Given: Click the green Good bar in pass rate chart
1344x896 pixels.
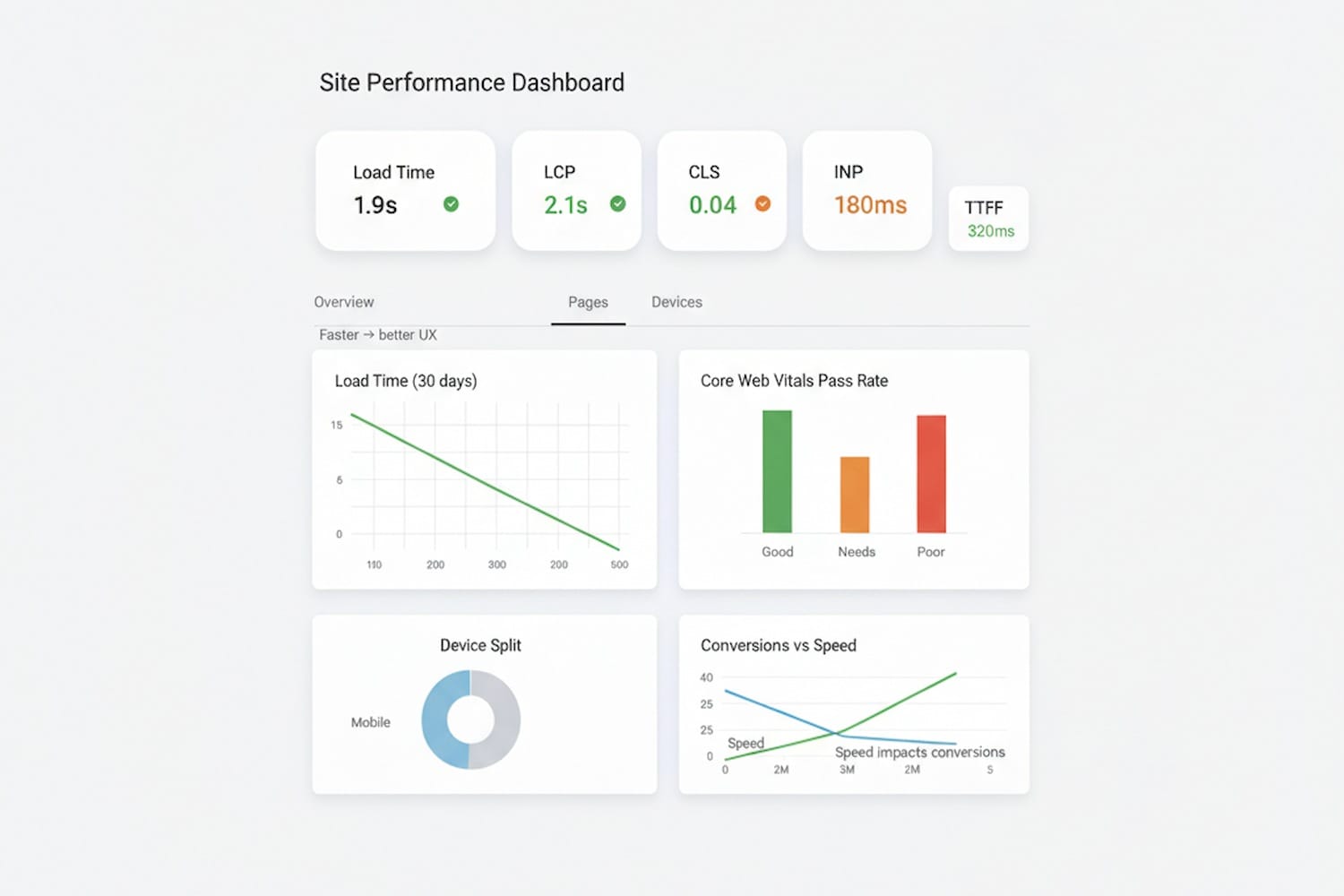Looking at the screenshot, I should 777,471.
